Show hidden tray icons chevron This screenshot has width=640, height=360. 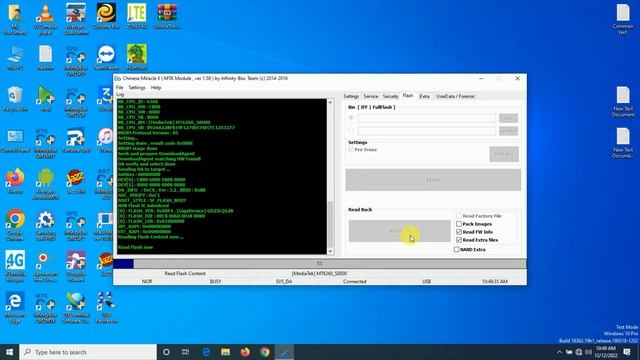pos(559,352)
